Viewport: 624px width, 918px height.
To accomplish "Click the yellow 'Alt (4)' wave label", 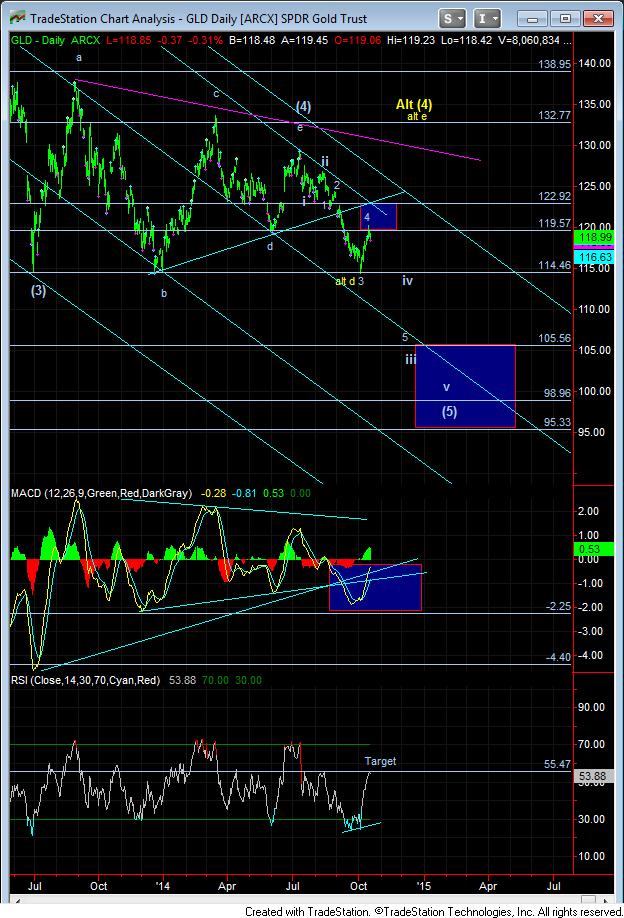I will [414, 105].
